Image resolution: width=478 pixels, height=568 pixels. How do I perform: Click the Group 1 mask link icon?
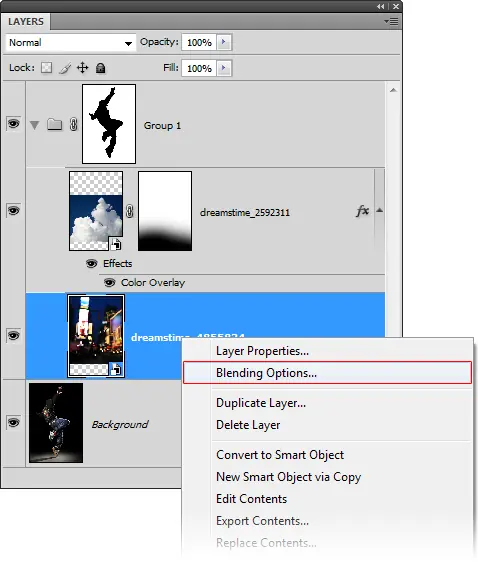click(x=74, y=125)
